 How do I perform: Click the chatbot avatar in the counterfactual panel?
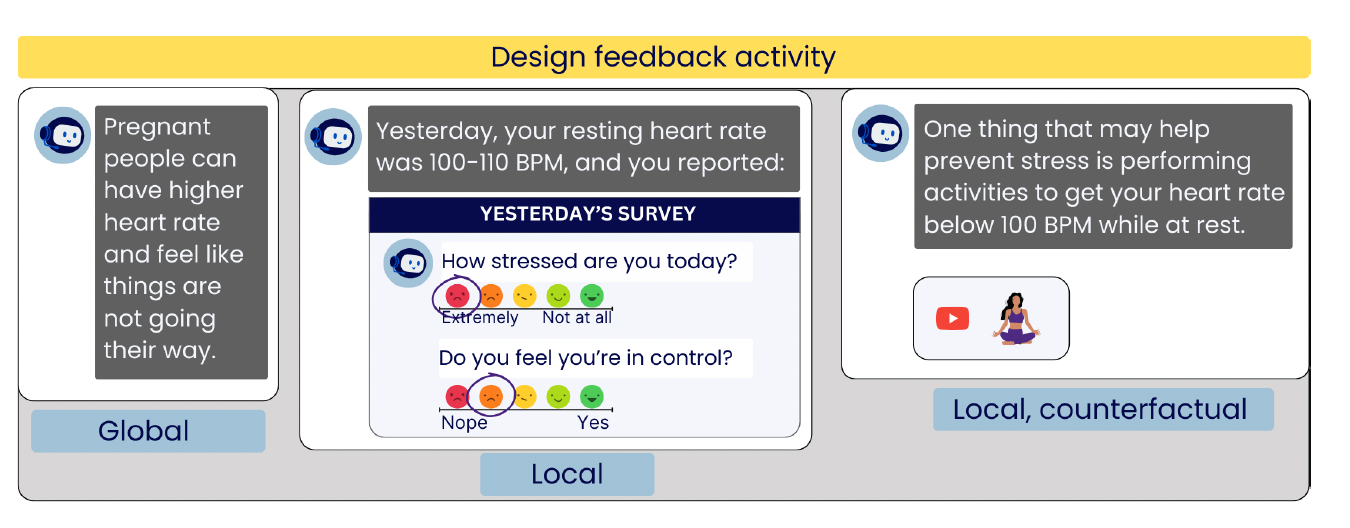point(881,134)
